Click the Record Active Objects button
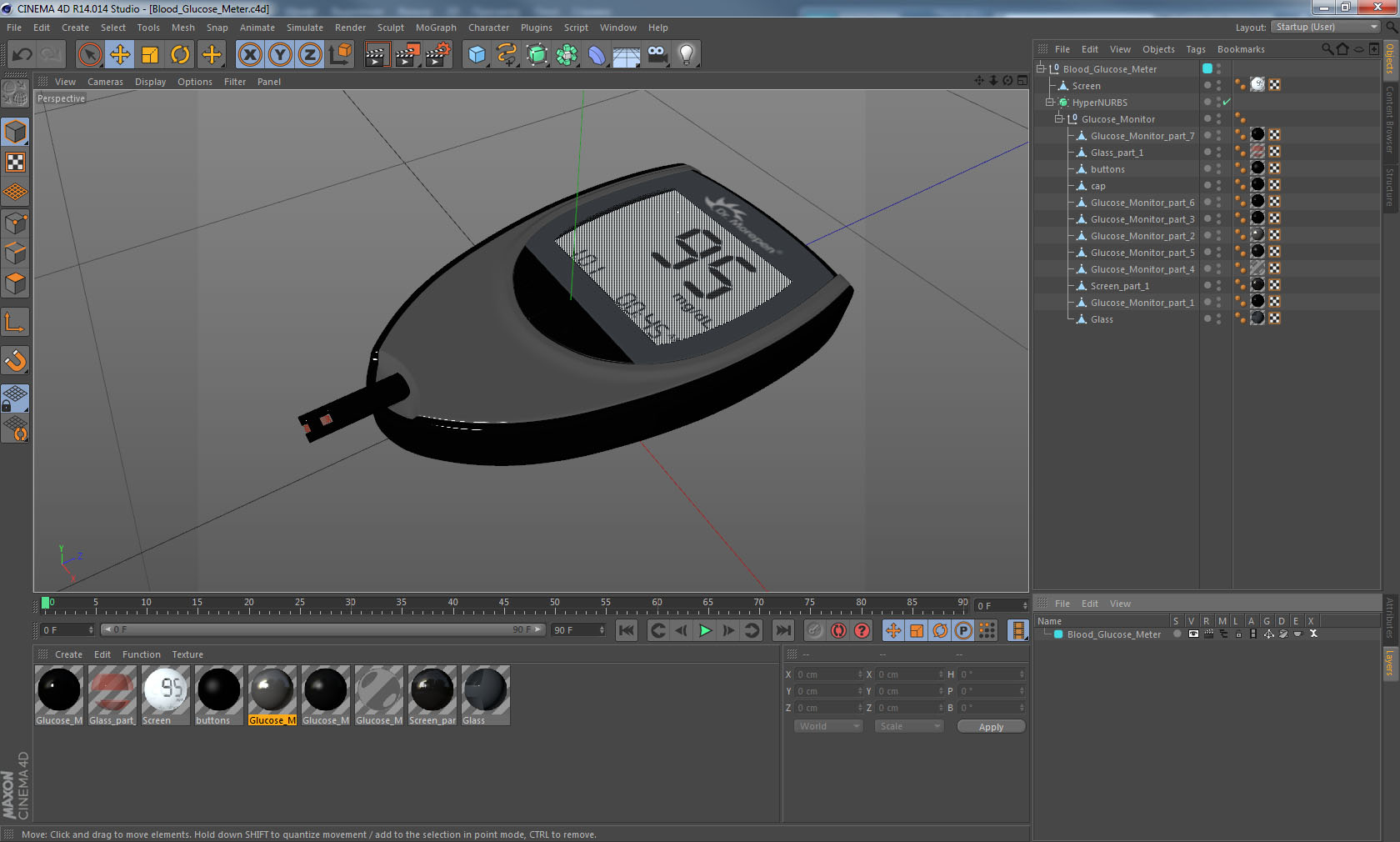Image resolution: width=1400 pixels, height=842 pixels. (x=815, y=630)
